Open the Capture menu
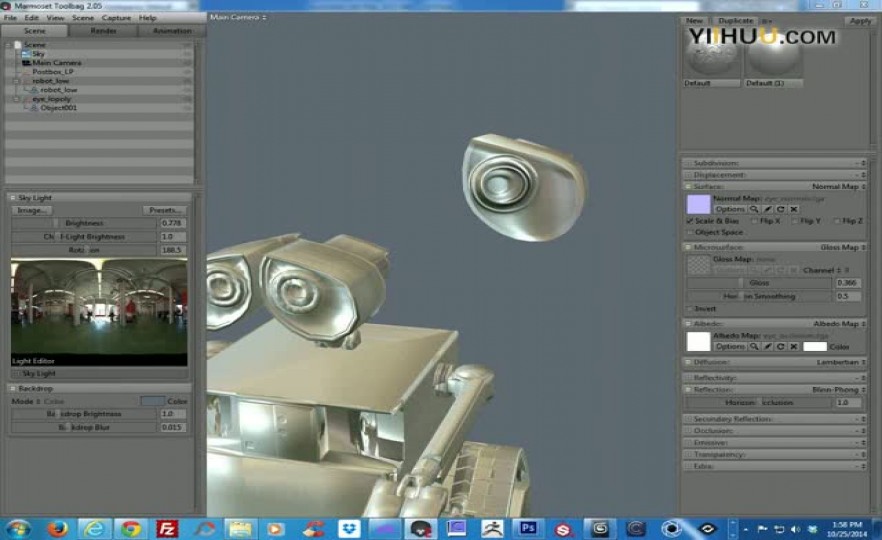The width and height of the screenshot is (882, 540). point(116,18)
